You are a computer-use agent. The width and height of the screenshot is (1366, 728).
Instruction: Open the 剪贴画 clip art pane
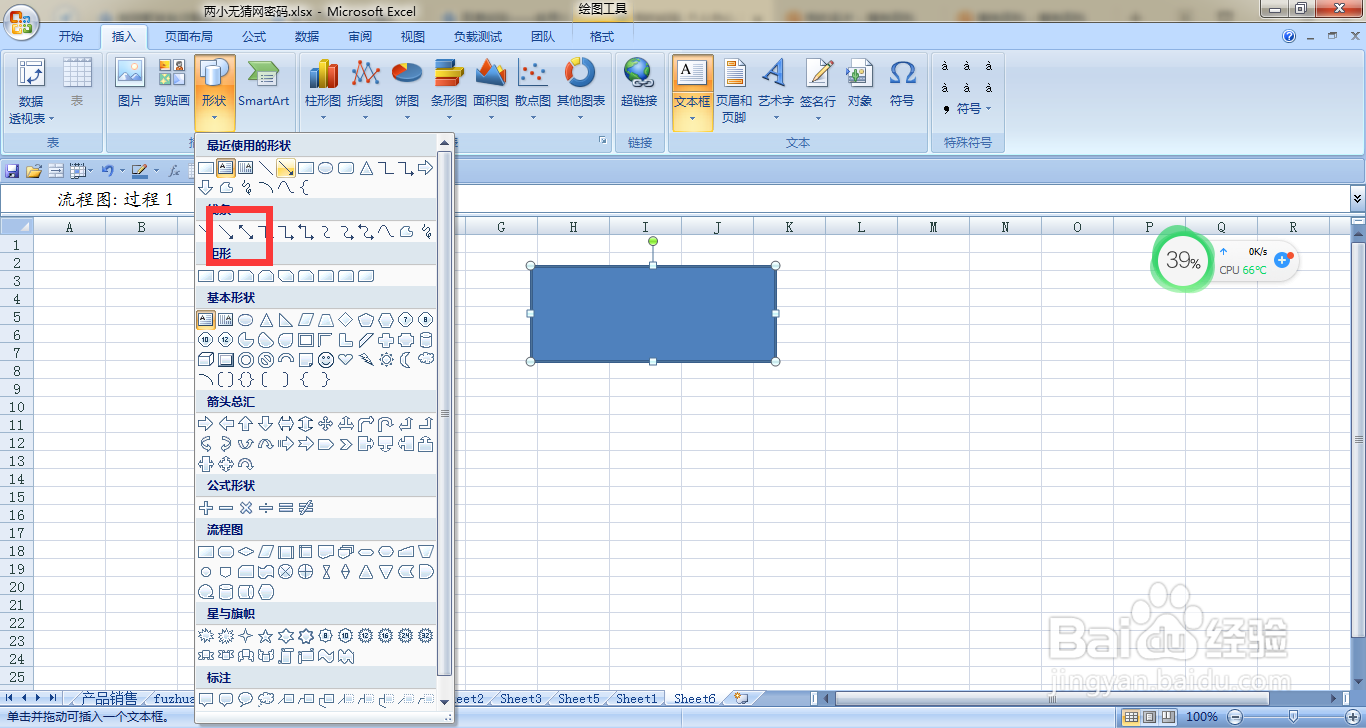[x=171, y=83]
